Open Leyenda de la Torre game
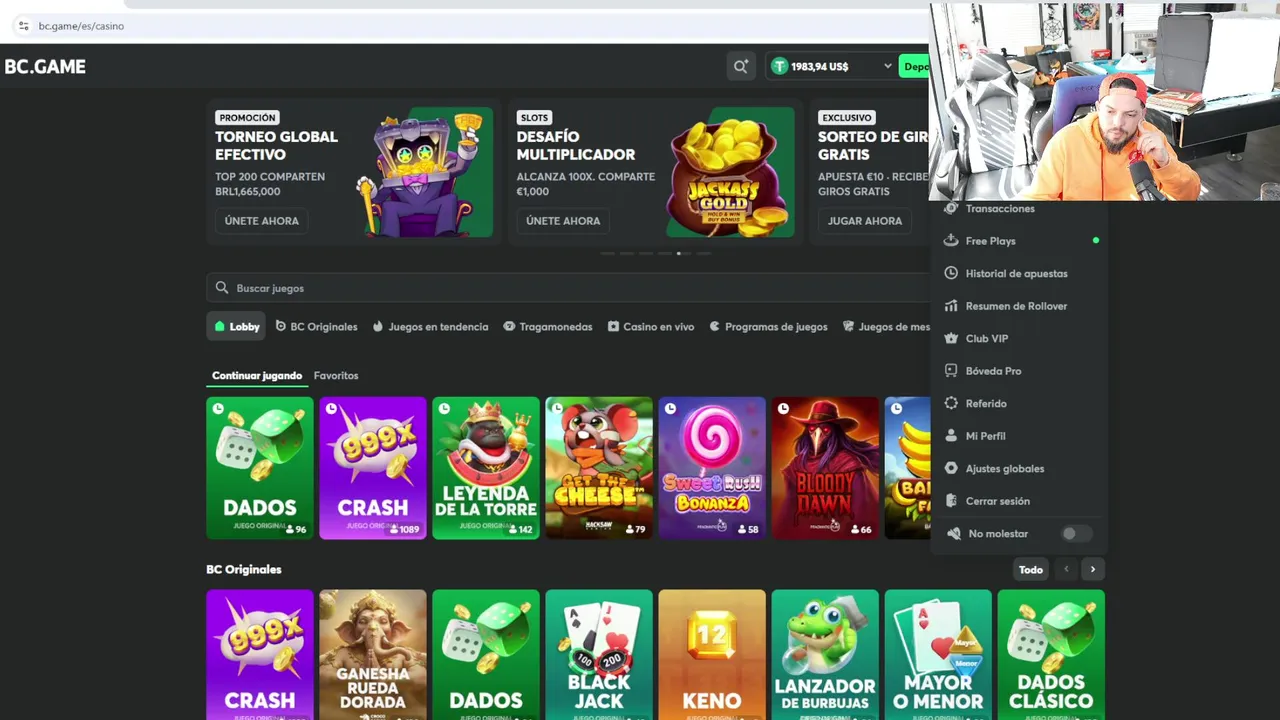Viewport: 1280px width, 720px height. coord(486,468)
